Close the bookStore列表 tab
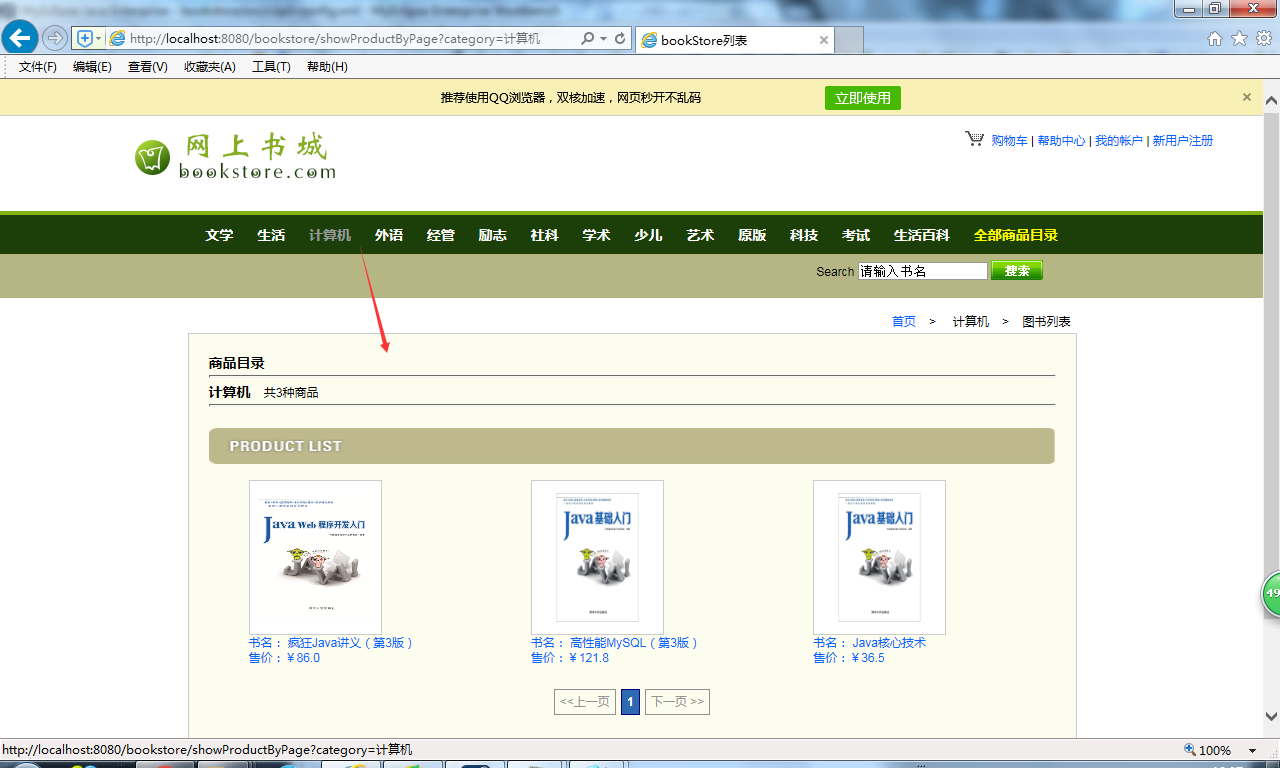 point(824,40)
